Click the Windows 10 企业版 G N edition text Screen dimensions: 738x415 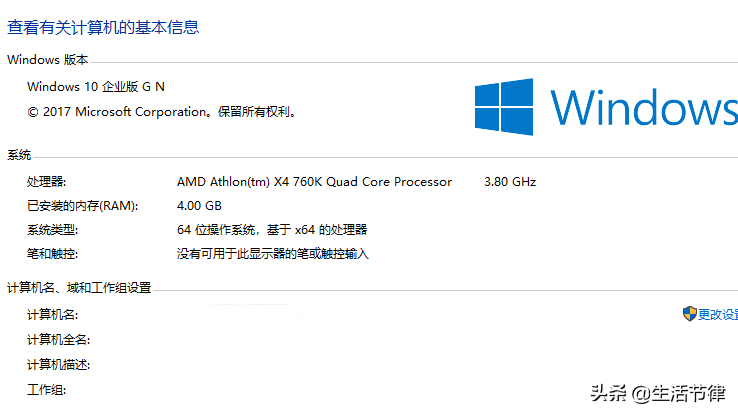click(96, 87)
